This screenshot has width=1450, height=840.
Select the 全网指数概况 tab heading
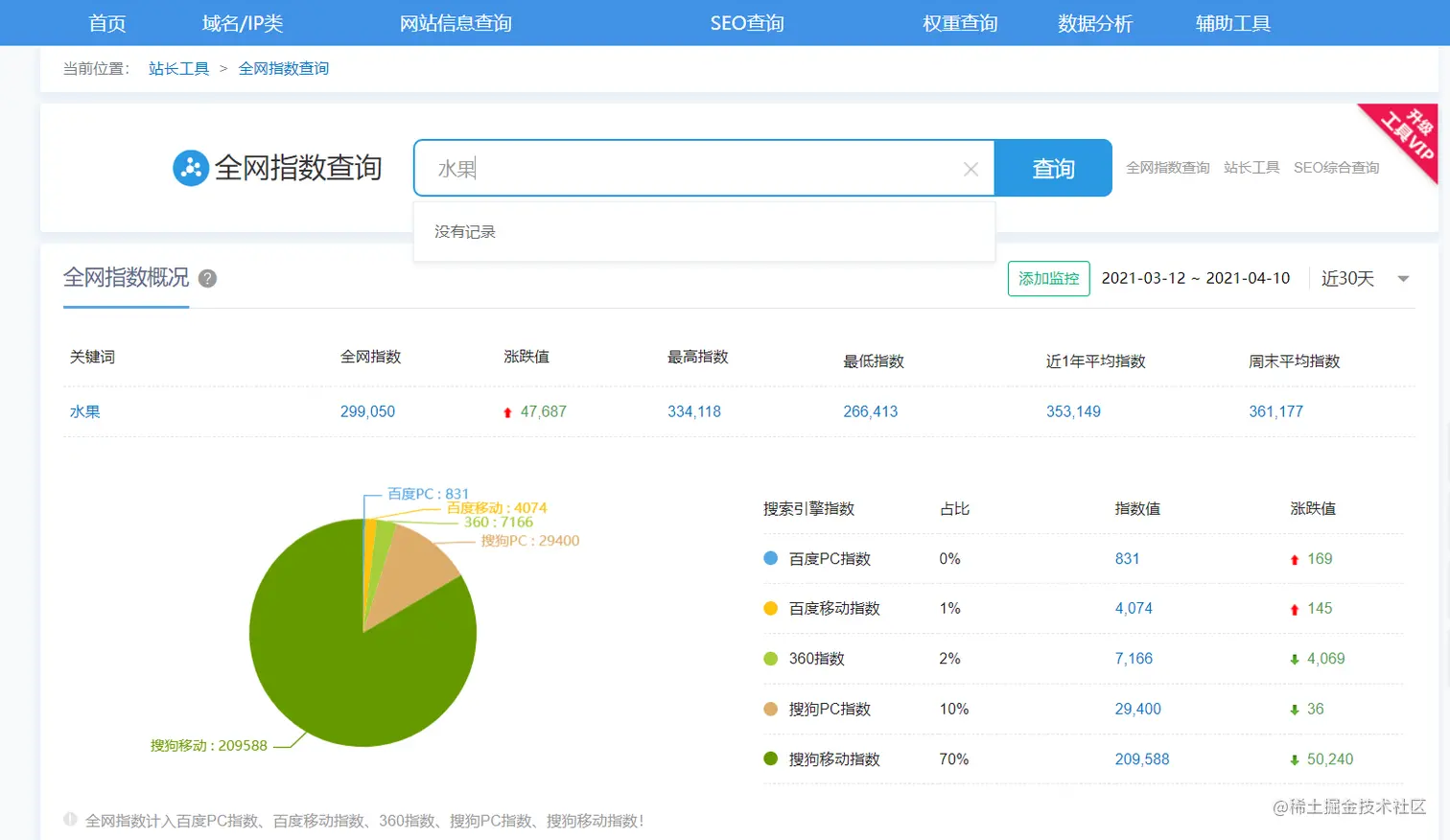coord(126,278)
